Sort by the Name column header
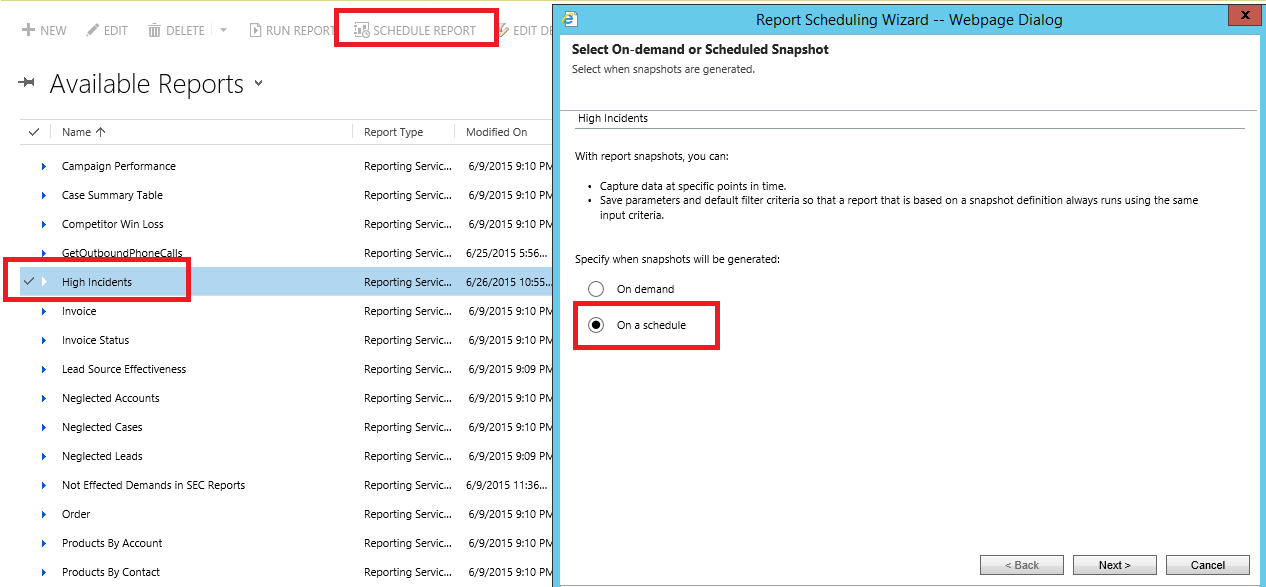This screenshot has width=1266, height=587. point(77,132)
